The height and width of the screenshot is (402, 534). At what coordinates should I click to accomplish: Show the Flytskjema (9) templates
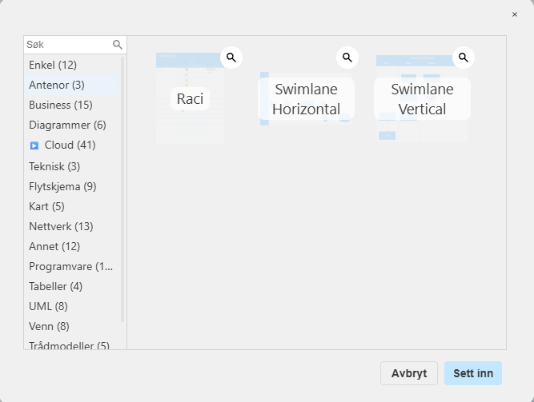(72, 186)
